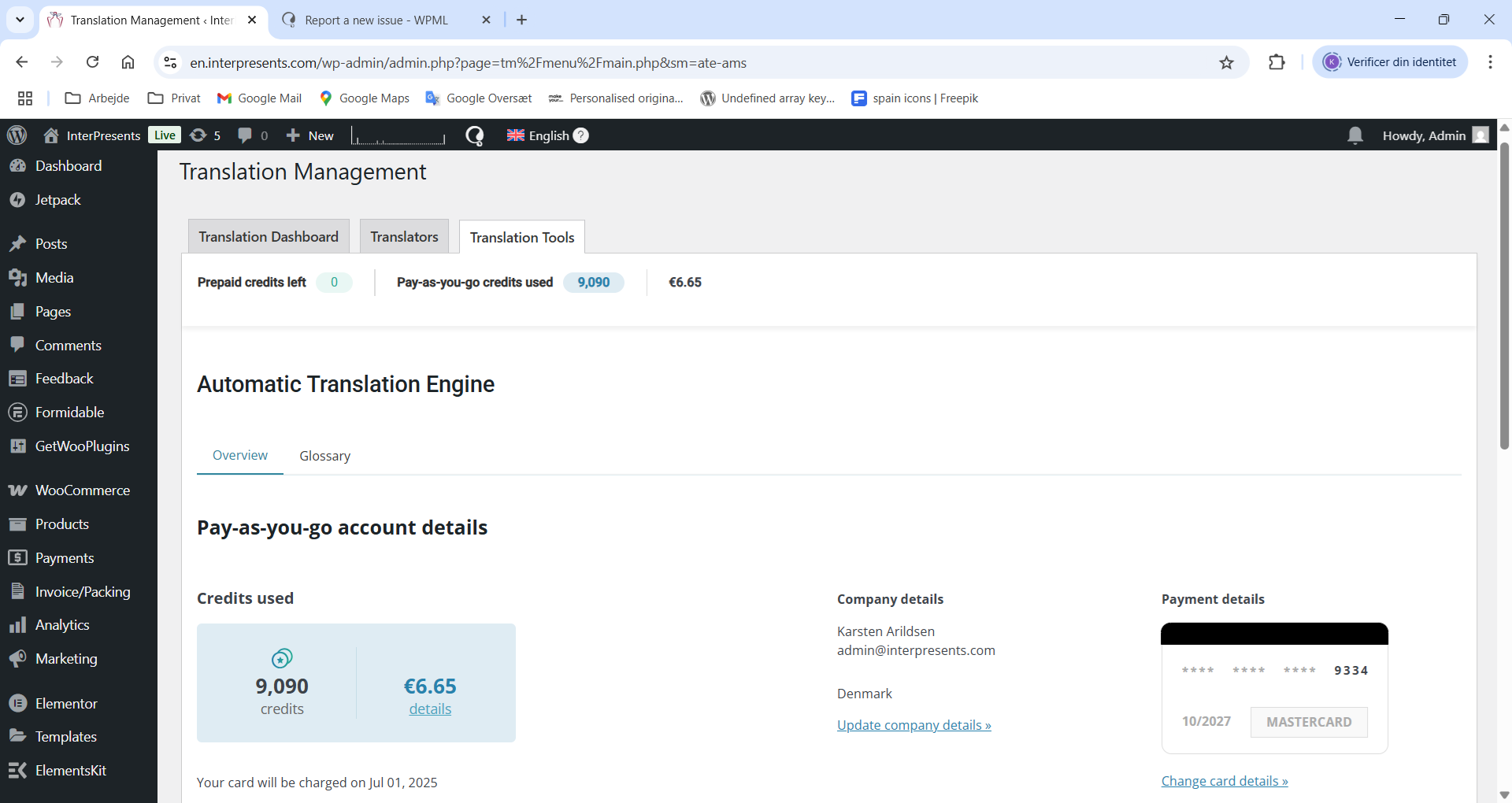
Task: Open the English language switcher
Action: (x=538, y=135)
